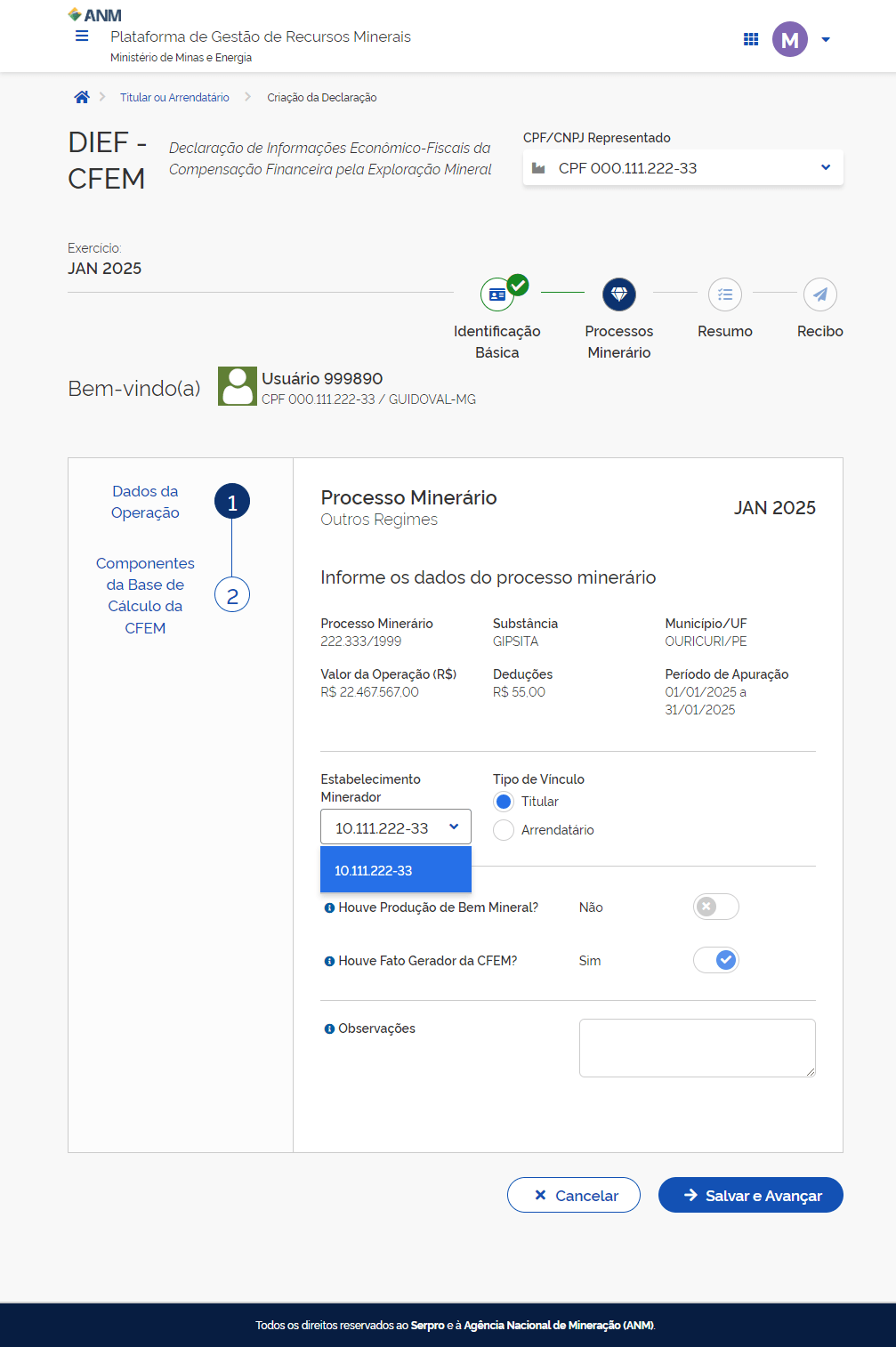Select the Processos Minerário step icon

tap(619, 294)
